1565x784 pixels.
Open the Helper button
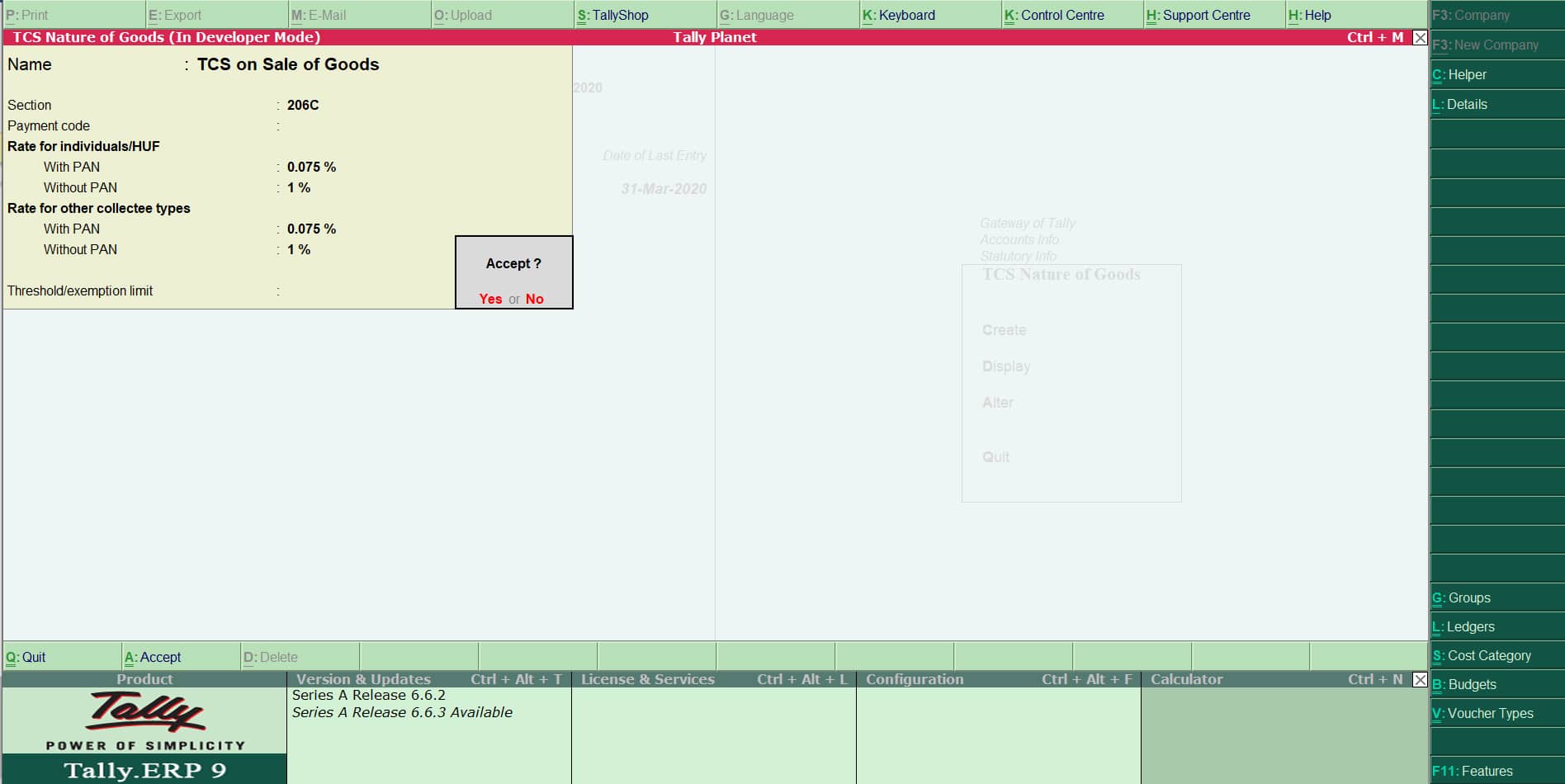(1497, 74)
